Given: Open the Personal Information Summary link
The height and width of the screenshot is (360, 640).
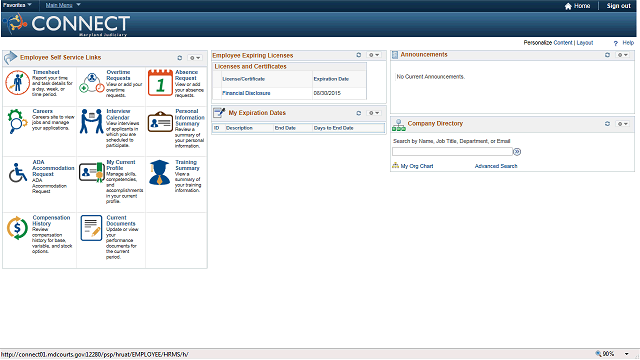Looking at the screenshot, I should click(x=190, y=117).
